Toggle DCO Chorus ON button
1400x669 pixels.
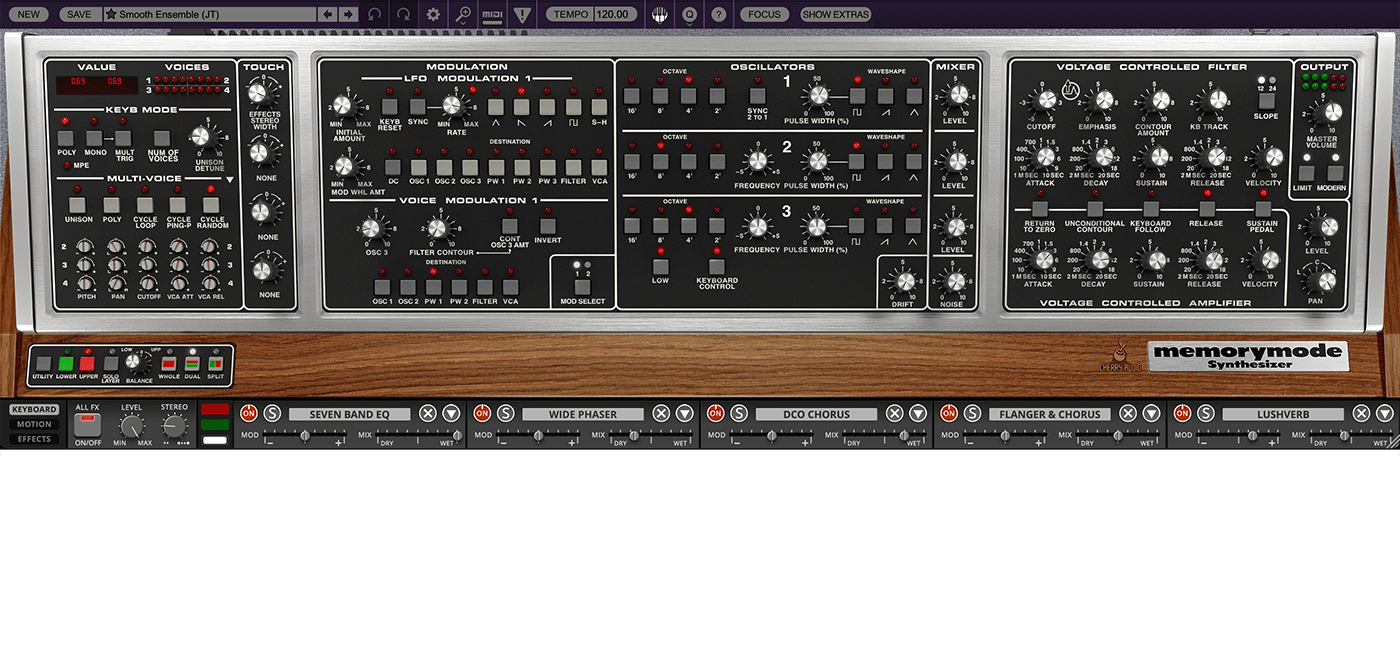[x=715, y=413]
